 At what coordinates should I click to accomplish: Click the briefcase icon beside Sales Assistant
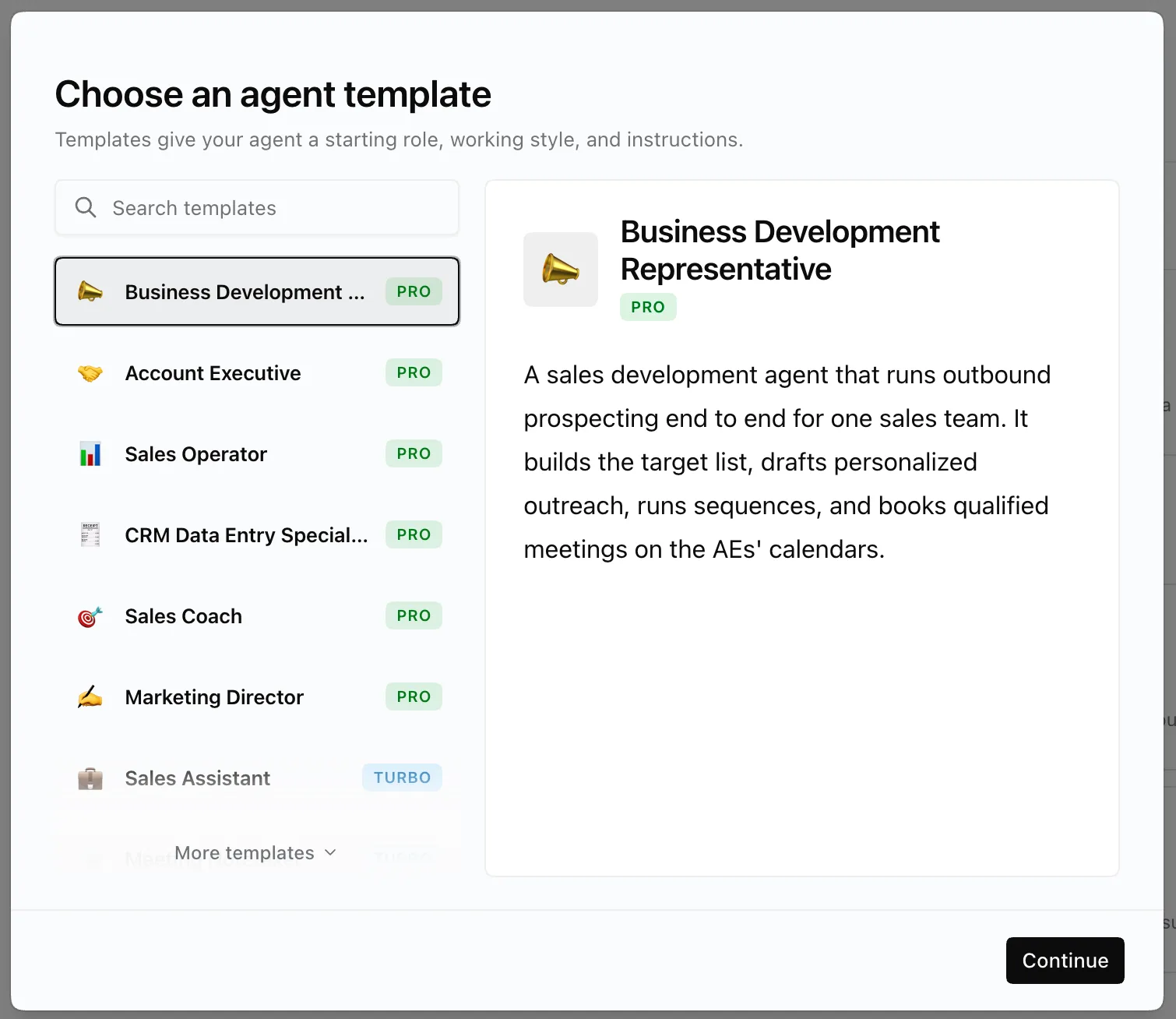click(x=90, y=778)
